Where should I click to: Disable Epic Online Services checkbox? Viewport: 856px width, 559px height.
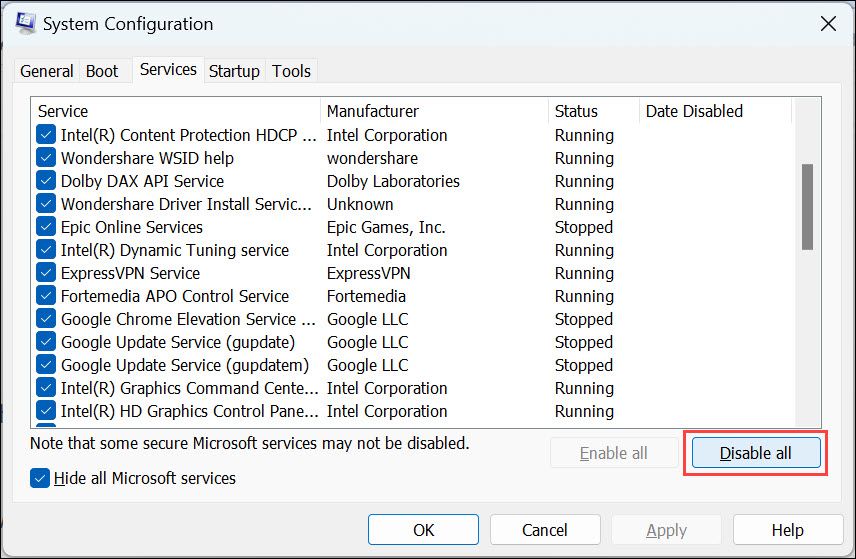click(x=46, y=226)
